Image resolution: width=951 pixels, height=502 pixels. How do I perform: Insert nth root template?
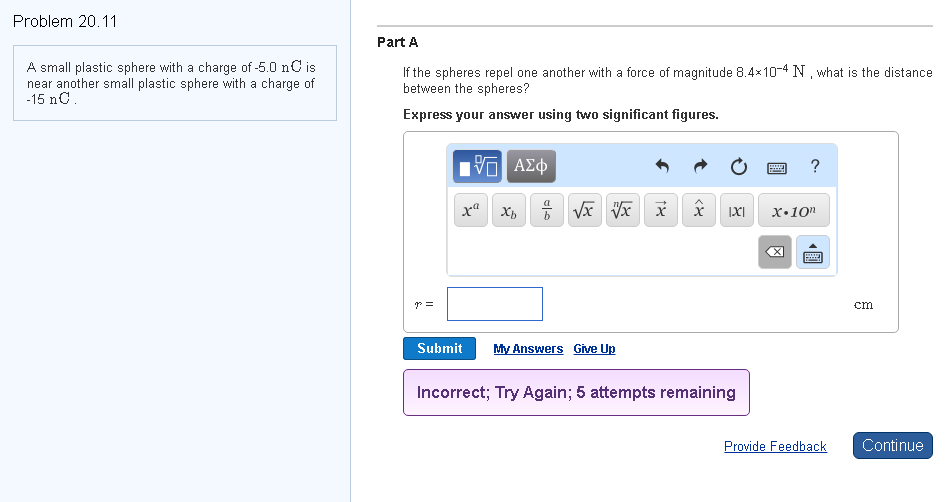[623, 210]
